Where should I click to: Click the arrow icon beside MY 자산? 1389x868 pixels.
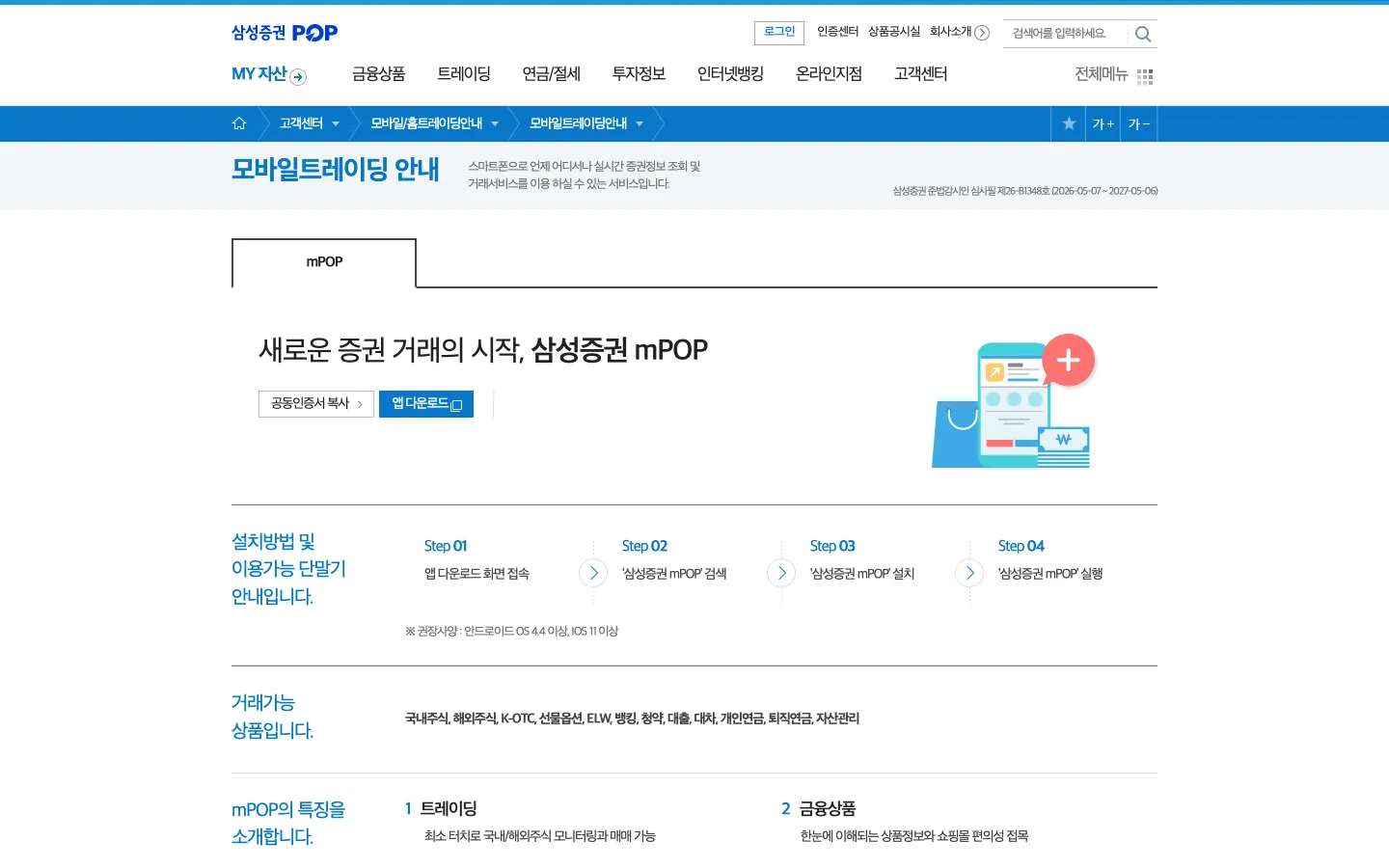[x=298, y=77]
